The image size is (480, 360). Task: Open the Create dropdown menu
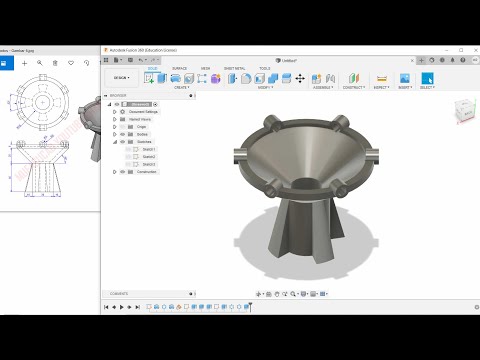[182, 87]
